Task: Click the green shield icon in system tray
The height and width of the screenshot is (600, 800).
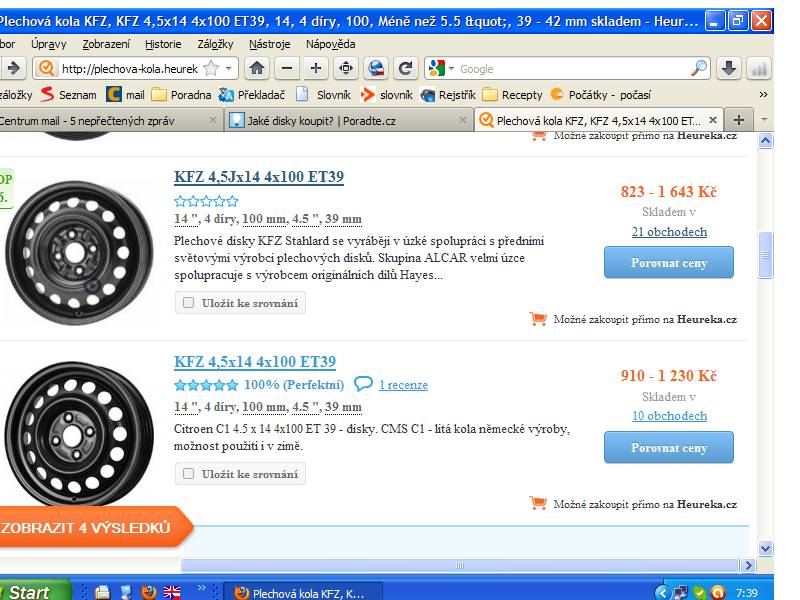Action: point(700,592)
